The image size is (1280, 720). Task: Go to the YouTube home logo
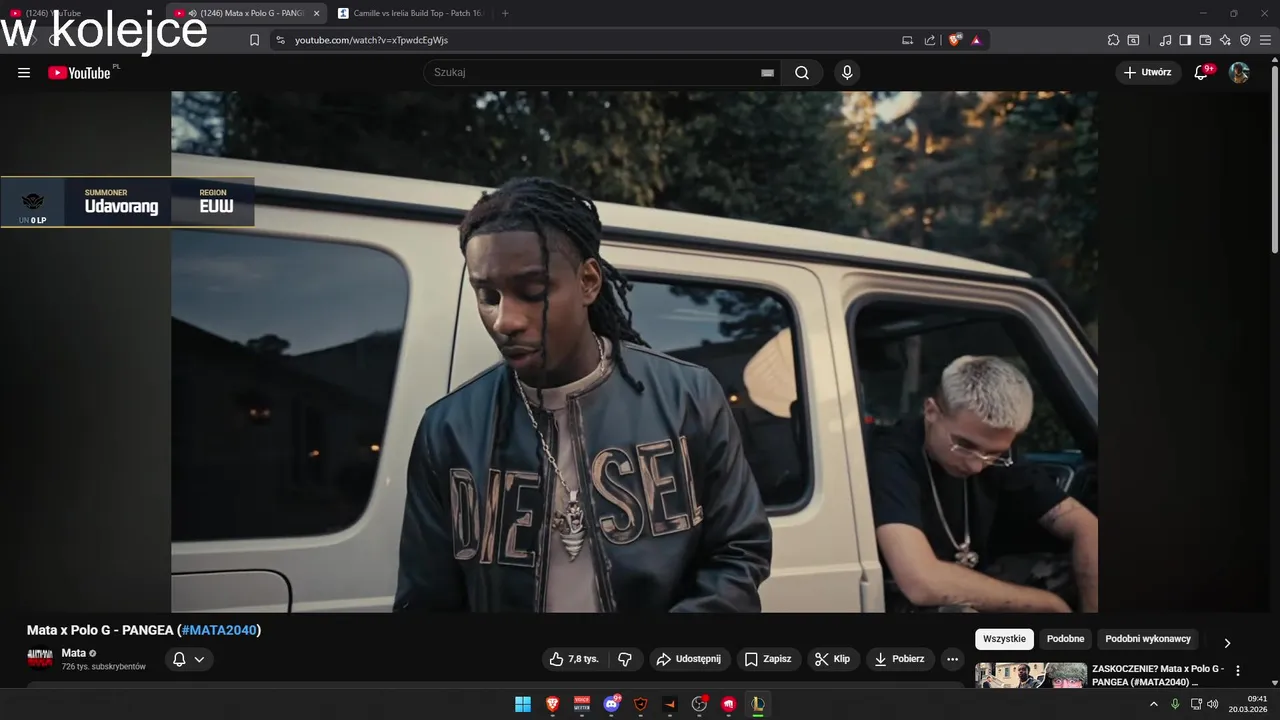click(x=79, y=73)
